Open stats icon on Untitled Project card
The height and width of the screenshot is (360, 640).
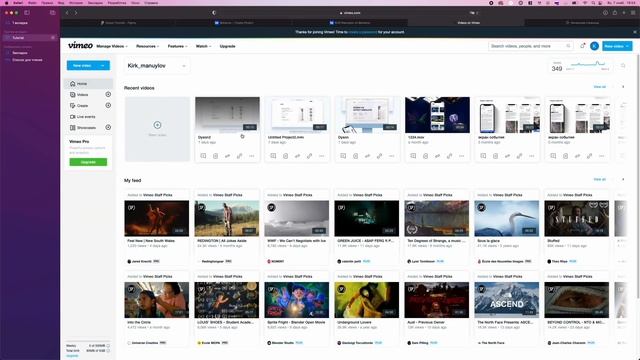(x=285, y=156)
